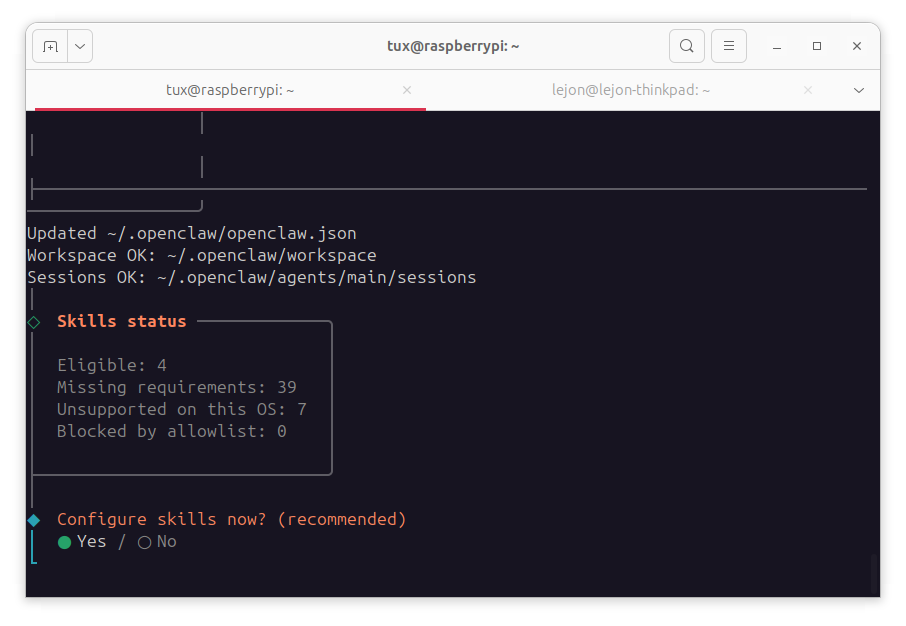Open the terminal search tool
Screen dimensions: 906x626
pos(686,46)
